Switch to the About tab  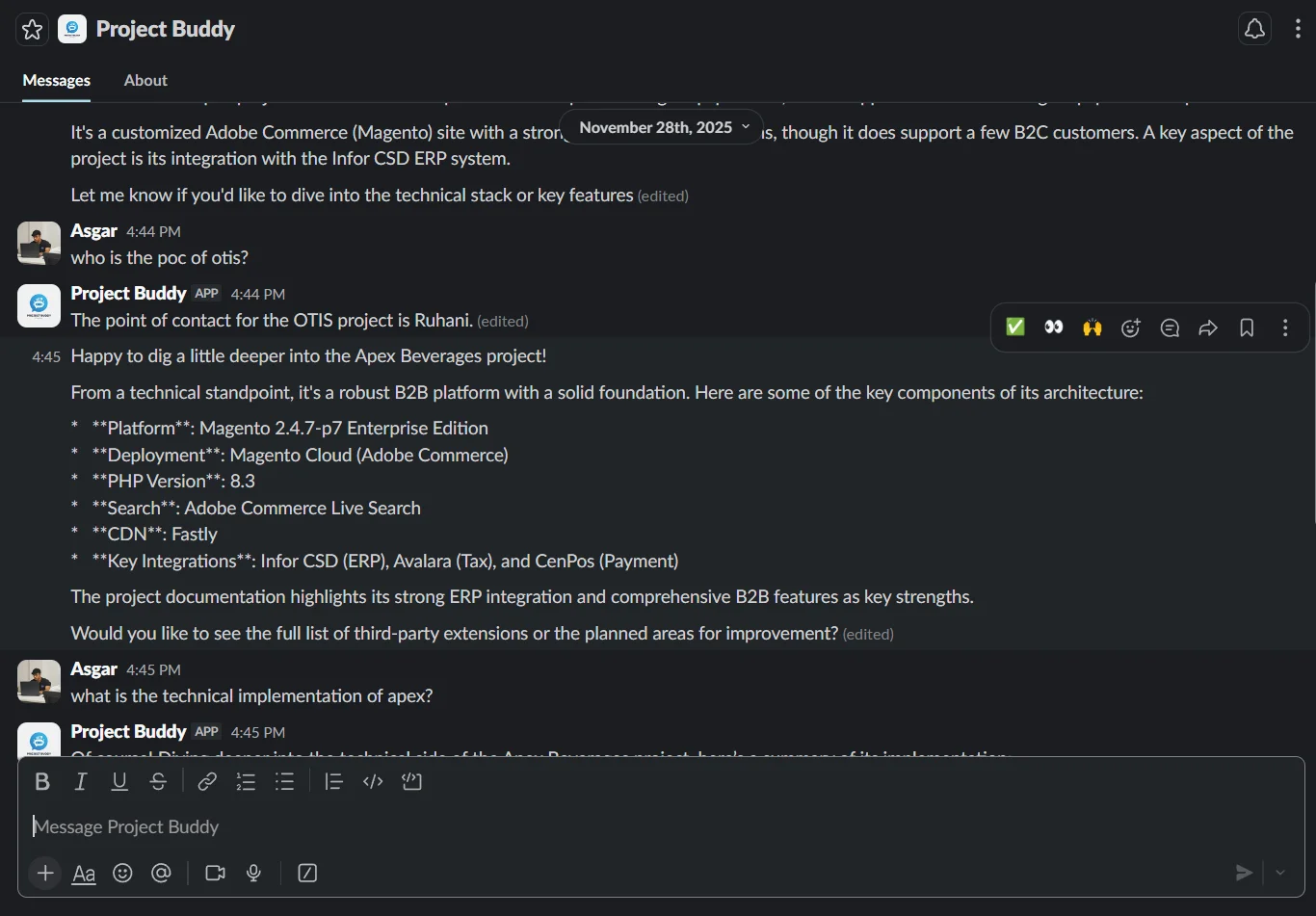click(x=145, y=81)
